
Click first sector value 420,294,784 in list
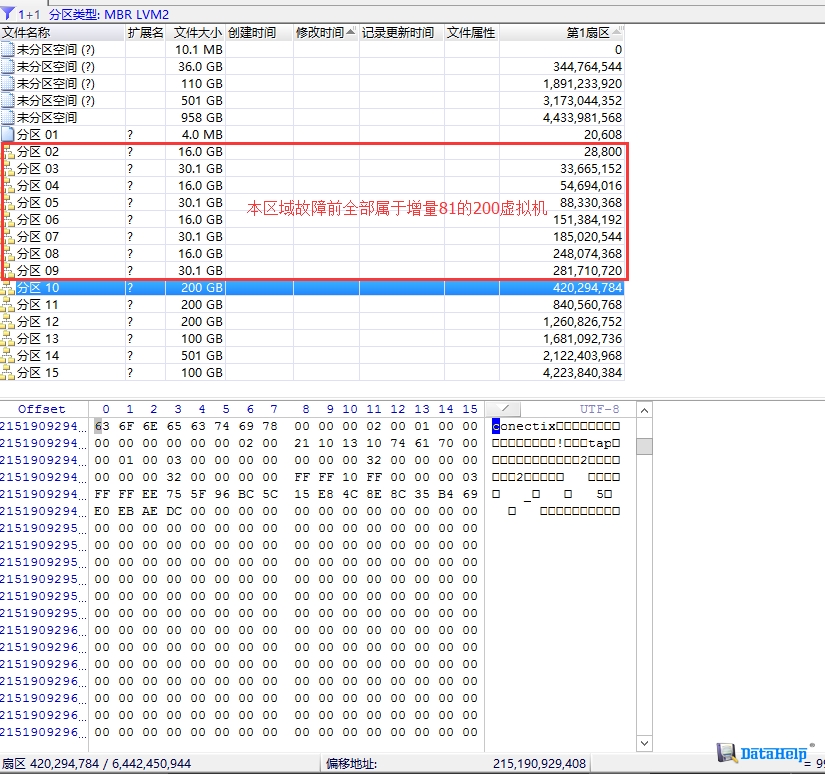point(587,288)
